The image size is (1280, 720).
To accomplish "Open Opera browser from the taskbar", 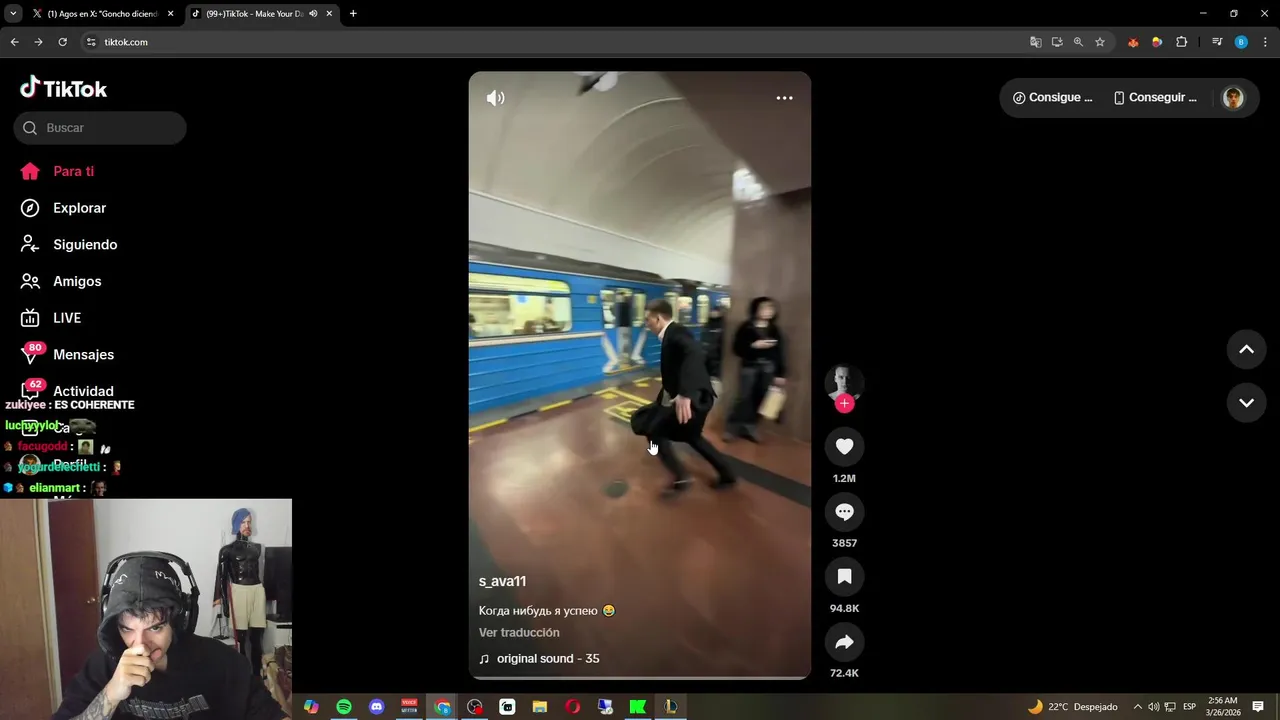I will tap(572, 707).
